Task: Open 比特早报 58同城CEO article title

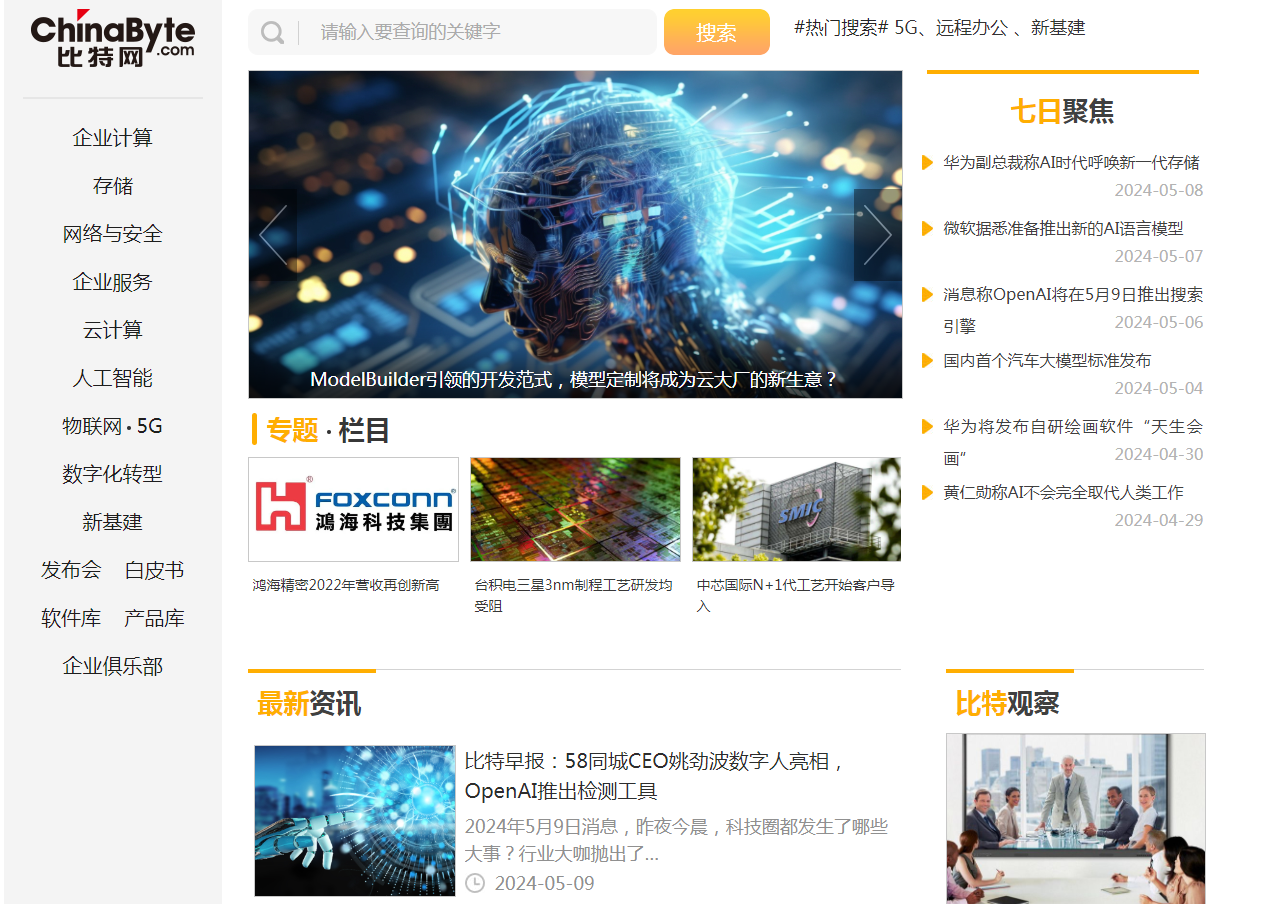Action: coord(656,776)
